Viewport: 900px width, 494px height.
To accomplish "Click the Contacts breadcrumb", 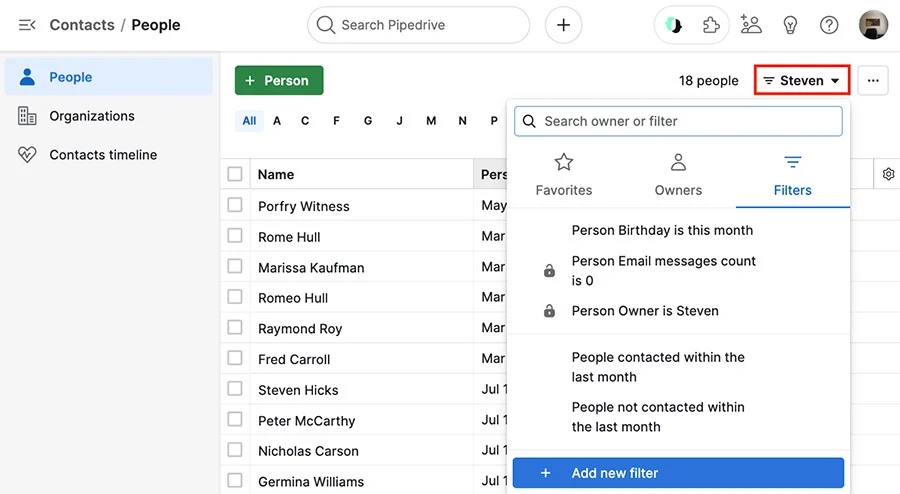I will point(82,25).
